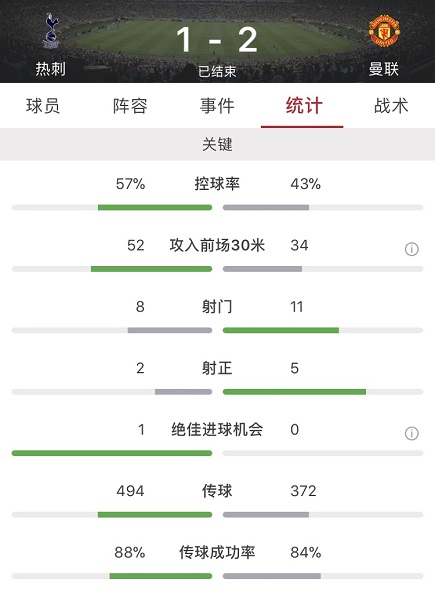
Task: Tap the 曼联 team name
Action: [384, 69]
